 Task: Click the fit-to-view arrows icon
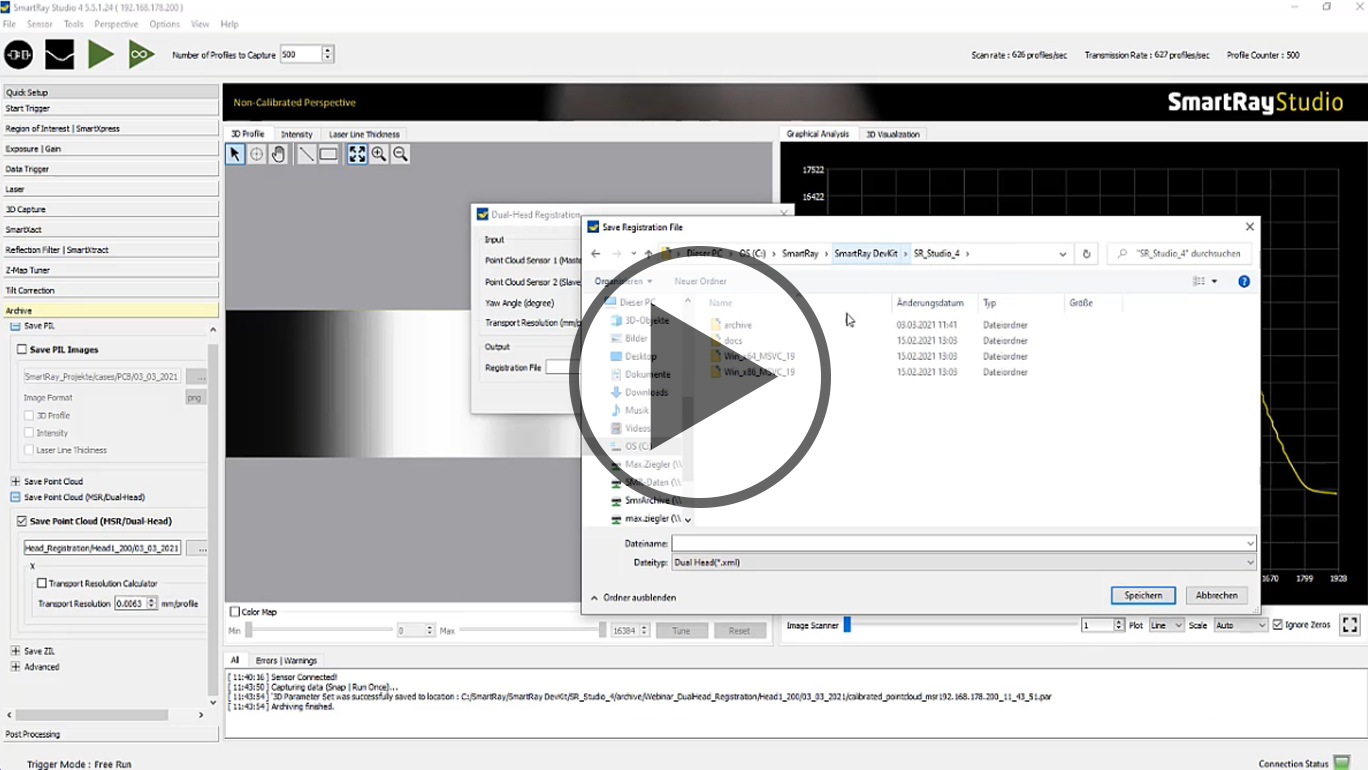point(357,154)
